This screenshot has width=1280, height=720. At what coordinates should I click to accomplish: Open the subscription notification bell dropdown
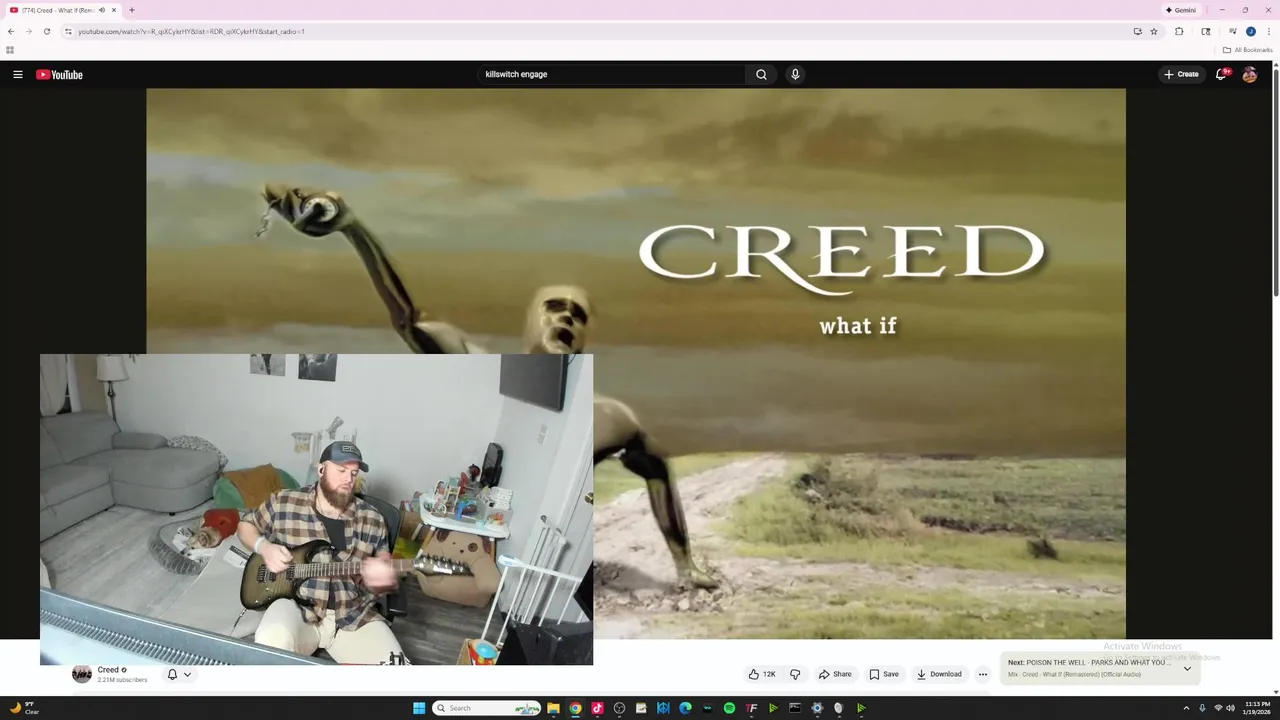click(x=179, y=674)
